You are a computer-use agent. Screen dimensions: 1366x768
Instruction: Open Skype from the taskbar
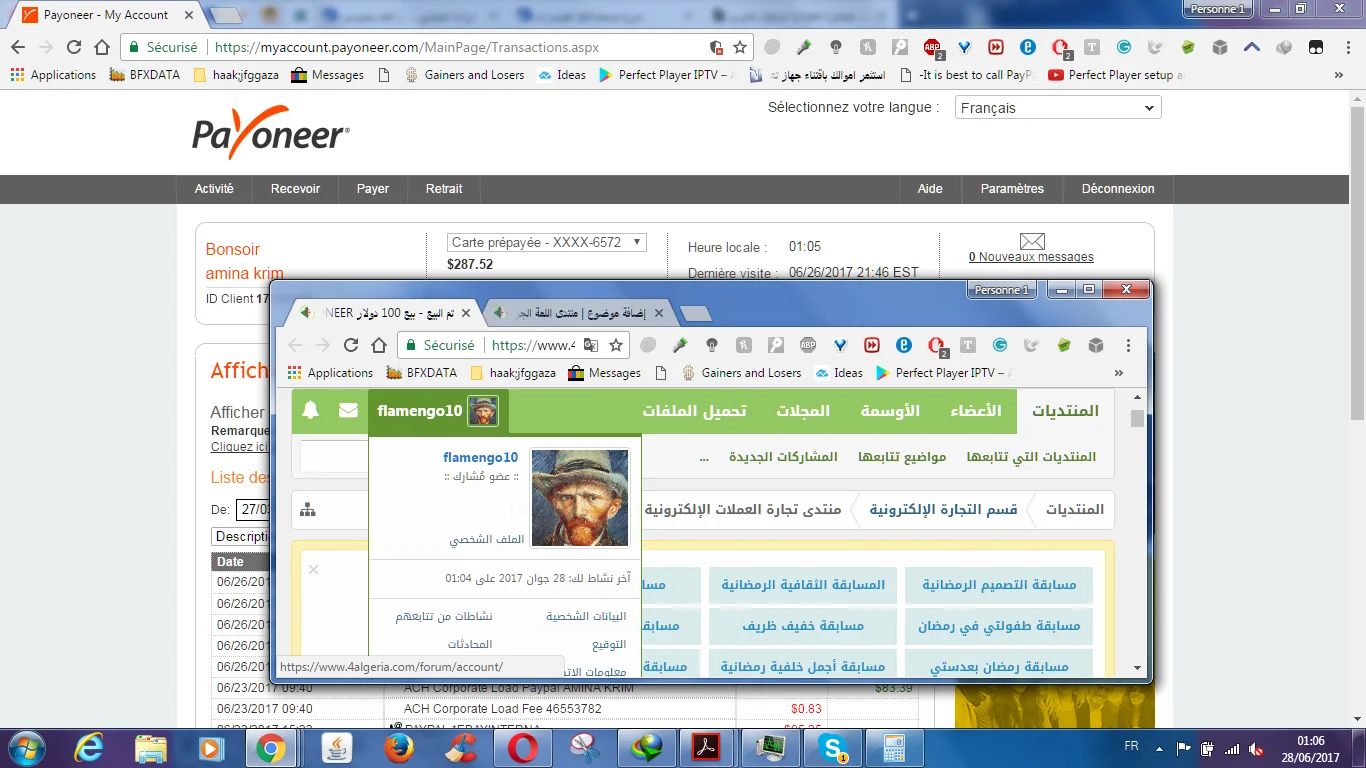coord(832,747)
